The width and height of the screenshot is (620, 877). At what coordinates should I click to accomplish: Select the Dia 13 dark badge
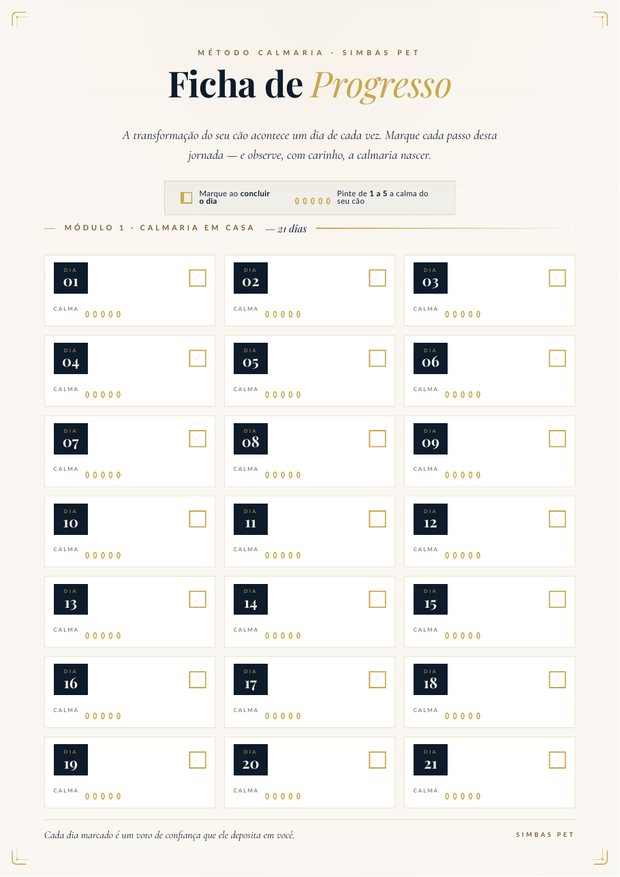coord(70,599)
